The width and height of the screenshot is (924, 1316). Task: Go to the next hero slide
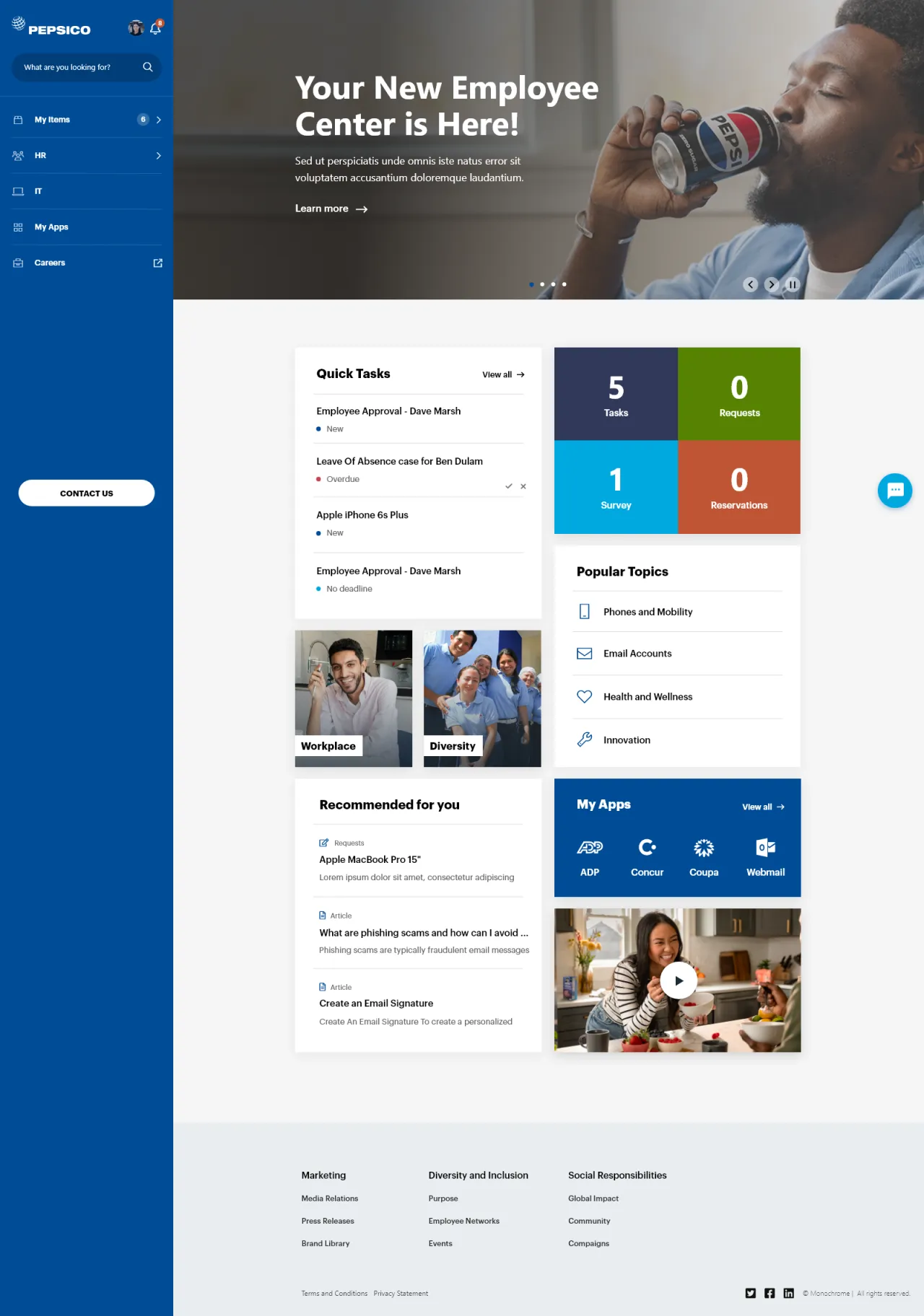(x=772, y=284)
